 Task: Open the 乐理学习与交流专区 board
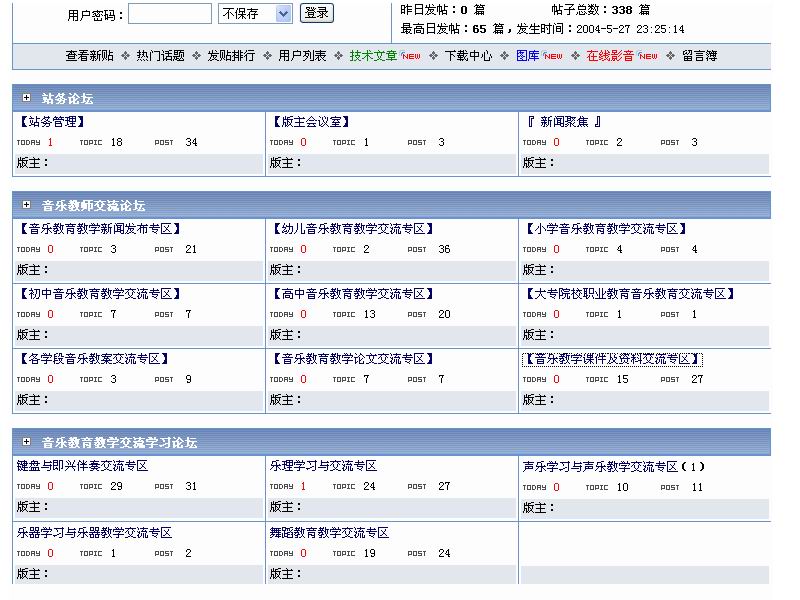coord(323,465)
